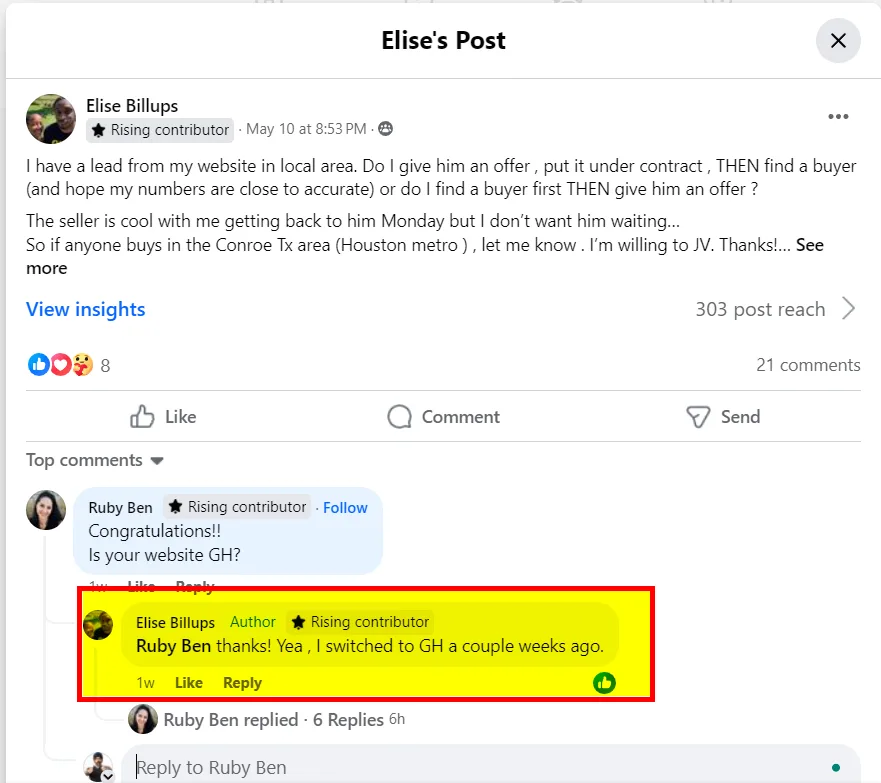Image resolution: width=881 pixels, height=783 pixels.
Task: Open the post reach details chevron
Action: [848, 309]
